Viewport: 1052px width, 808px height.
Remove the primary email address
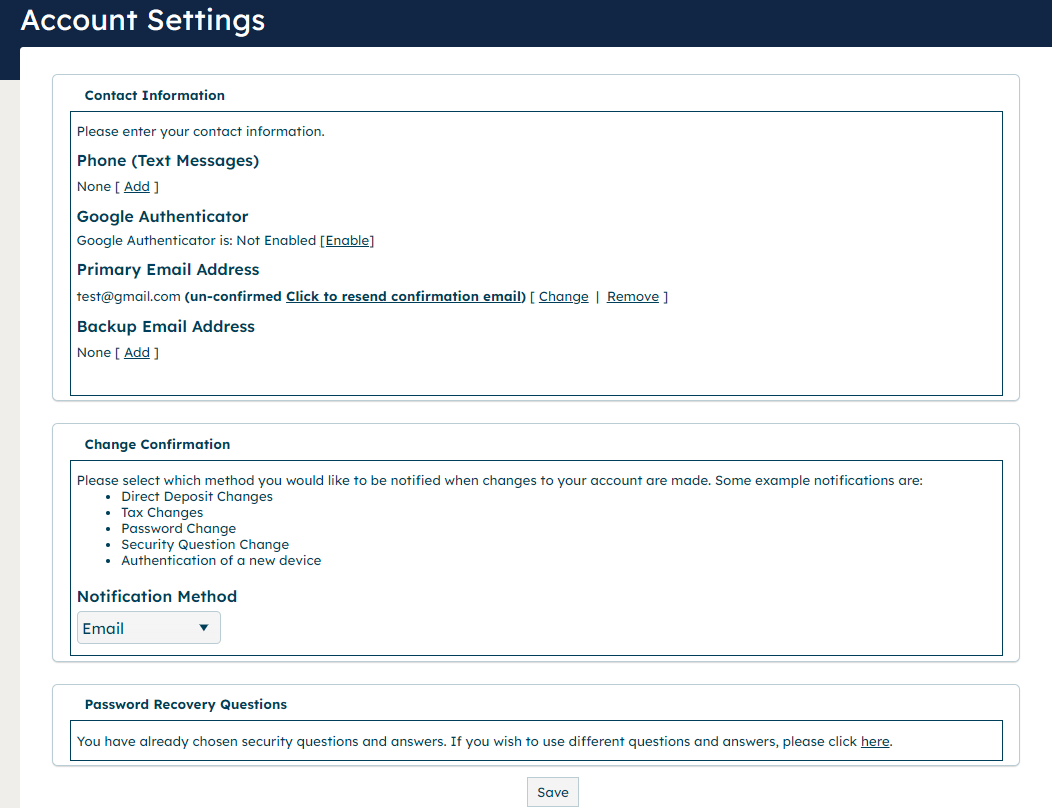[632, 297]
